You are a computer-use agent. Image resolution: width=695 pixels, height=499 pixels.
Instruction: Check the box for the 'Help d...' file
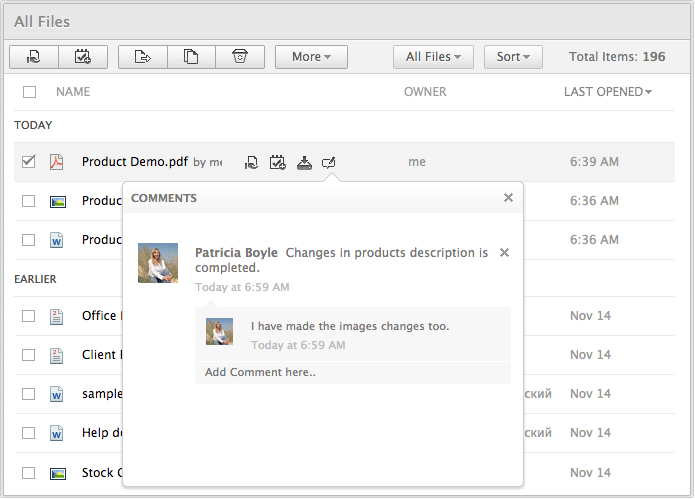coord(29,433)
